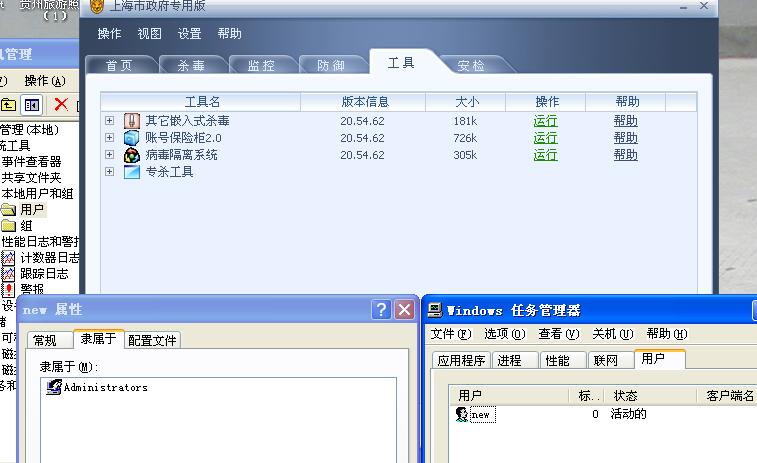Image resolution: width=757 pixels, height=463 pixels.
Task: Sort Task Manager by 状态 column
Action: pos(649,396)
